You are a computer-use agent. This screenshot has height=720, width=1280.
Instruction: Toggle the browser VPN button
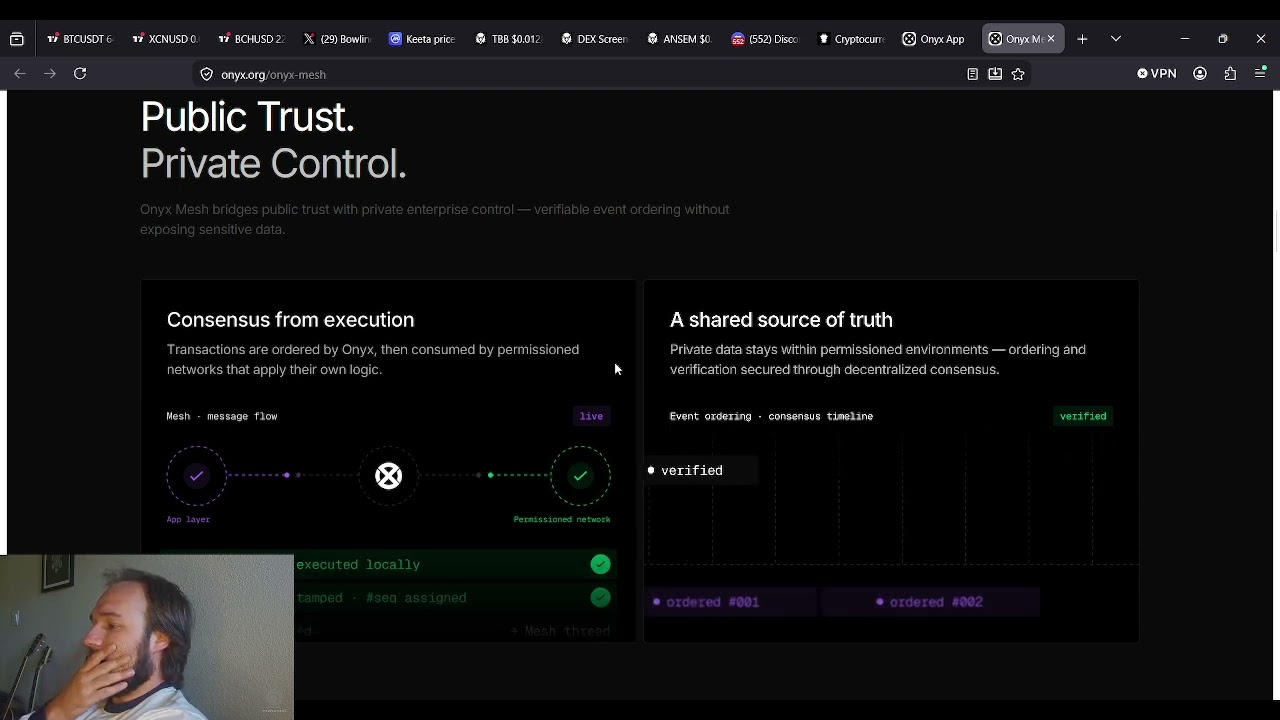coord(1157,73)
